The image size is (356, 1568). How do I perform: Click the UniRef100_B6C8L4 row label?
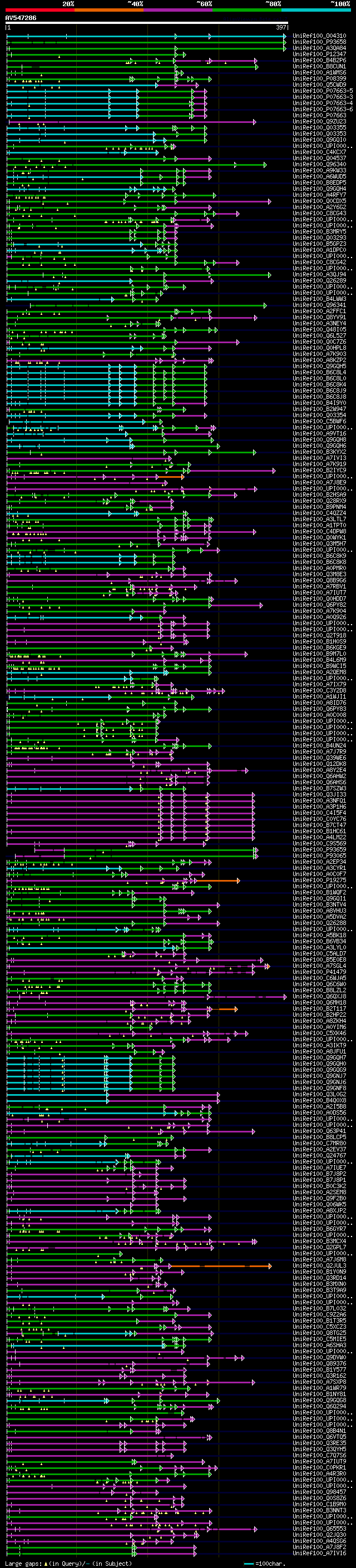click(x=319, y=373)
